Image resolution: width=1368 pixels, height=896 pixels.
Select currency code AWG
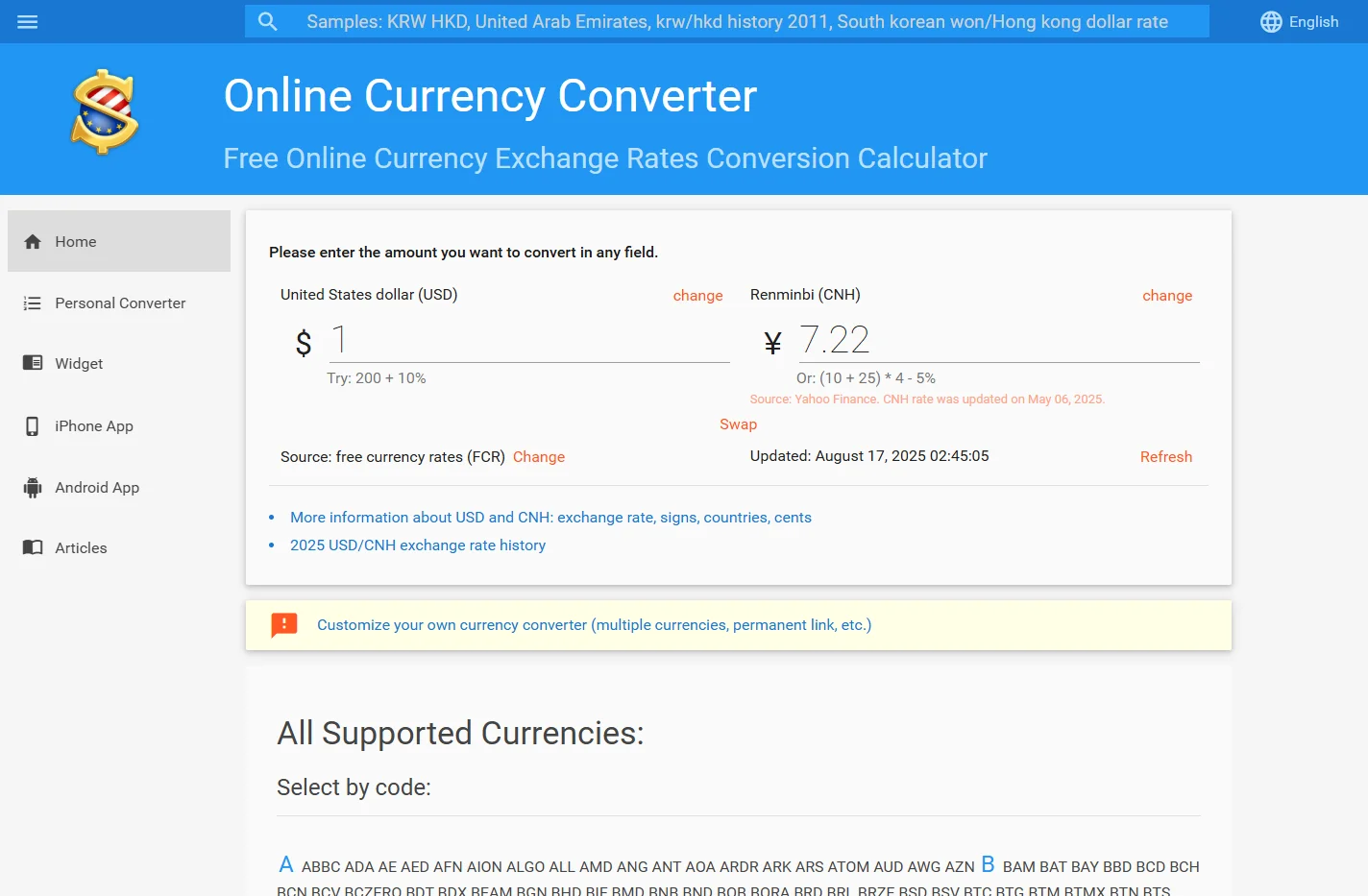(924, 867)
